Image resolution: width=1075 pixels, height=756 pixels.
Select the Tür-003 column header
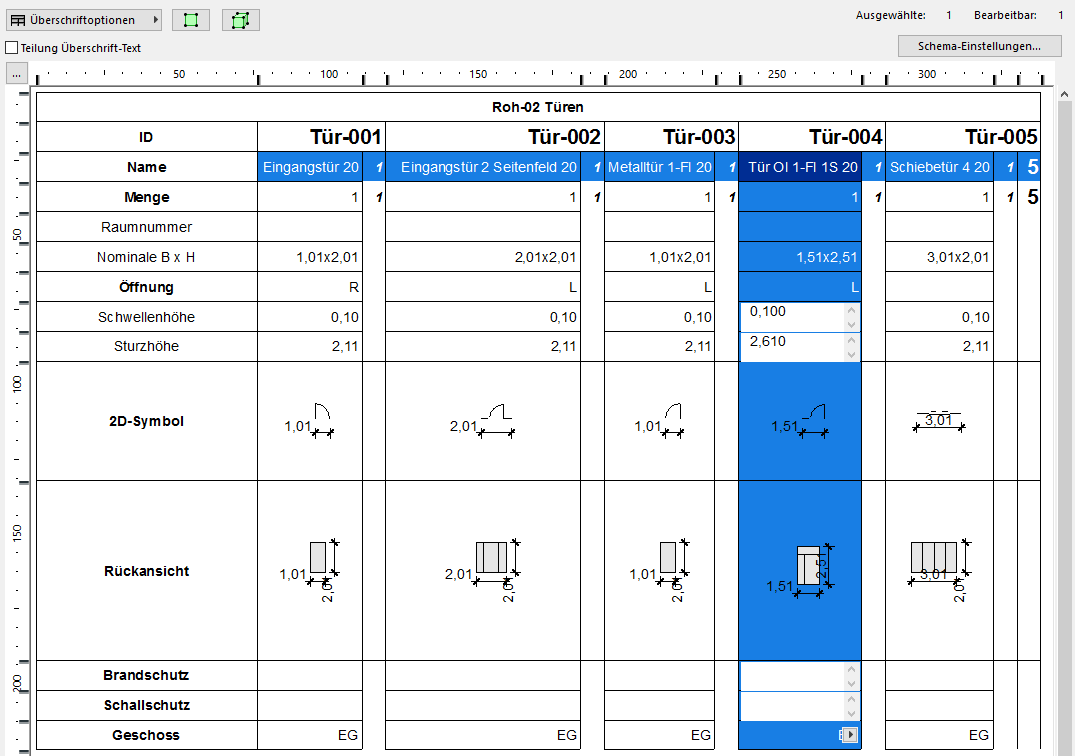pos(671,136)
